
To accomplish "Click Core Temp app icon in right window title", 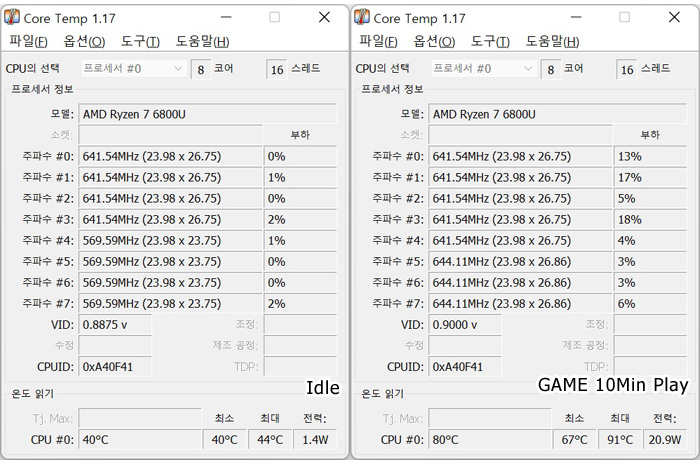I will pos(362,17).
